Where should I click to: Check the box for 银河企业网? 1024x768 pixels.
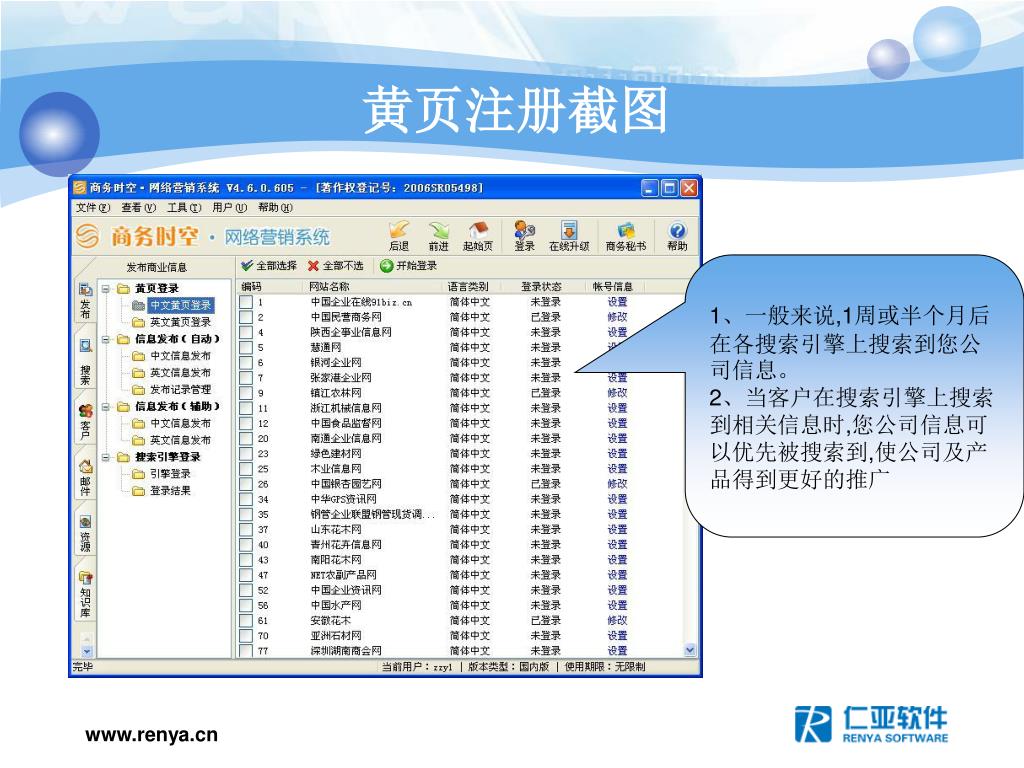point(246,362)
